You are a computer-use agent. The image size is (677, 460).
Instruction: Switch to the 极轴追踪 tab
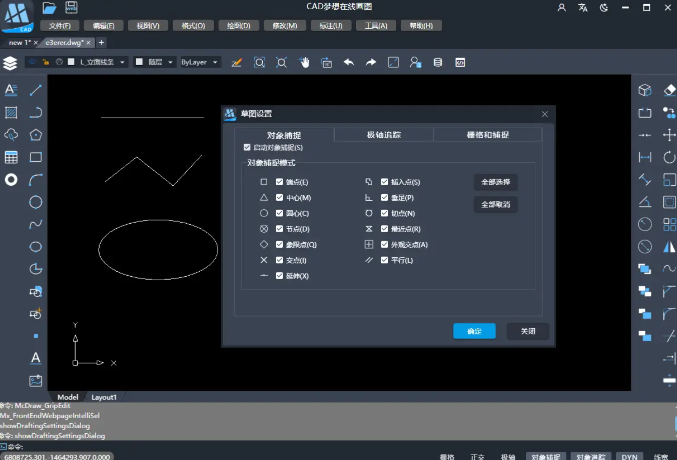383,134
